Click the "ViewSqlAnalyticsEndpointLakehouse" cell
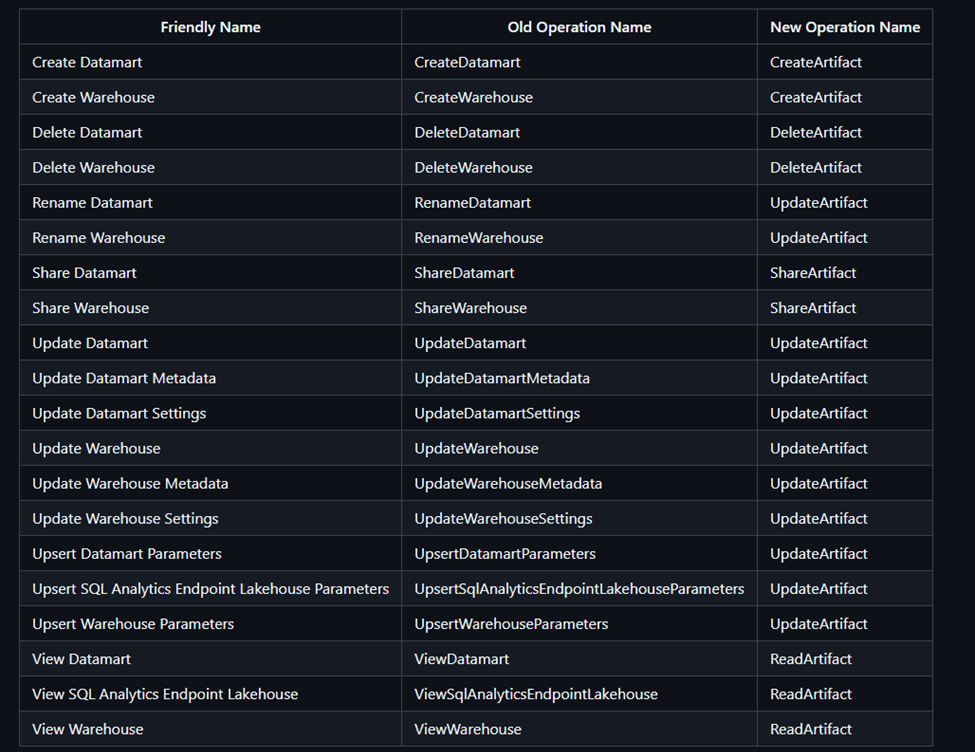 (x=535, y=694)
